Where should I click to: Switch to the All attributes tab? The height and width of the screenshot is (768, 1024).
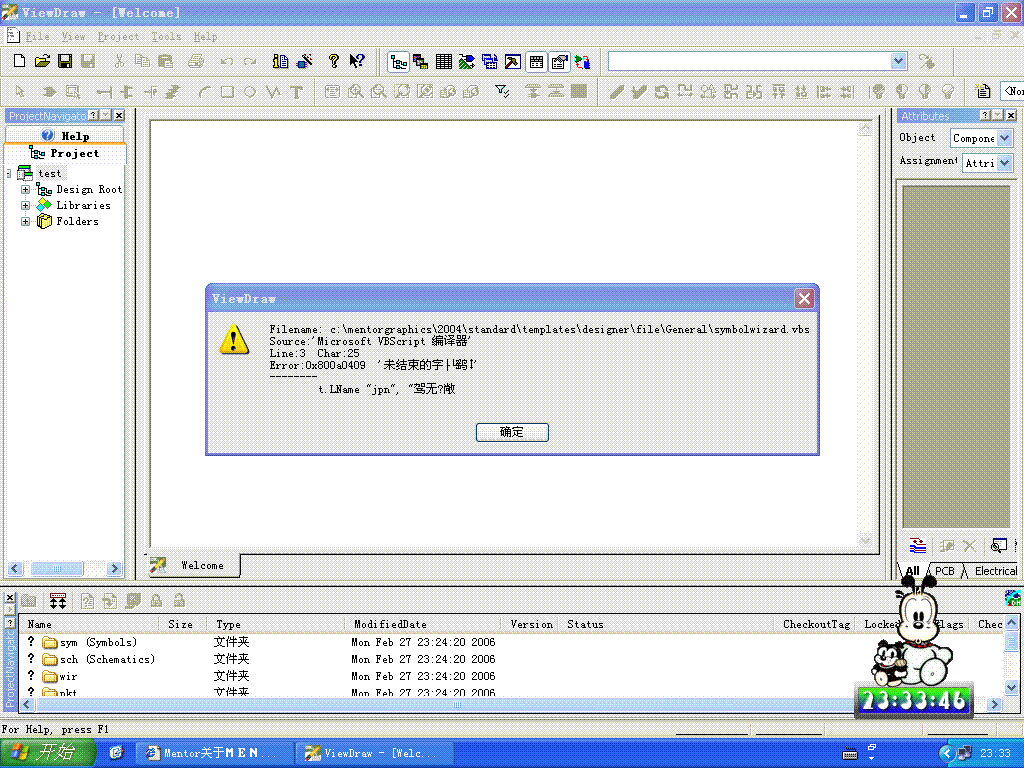pos(912,571)
